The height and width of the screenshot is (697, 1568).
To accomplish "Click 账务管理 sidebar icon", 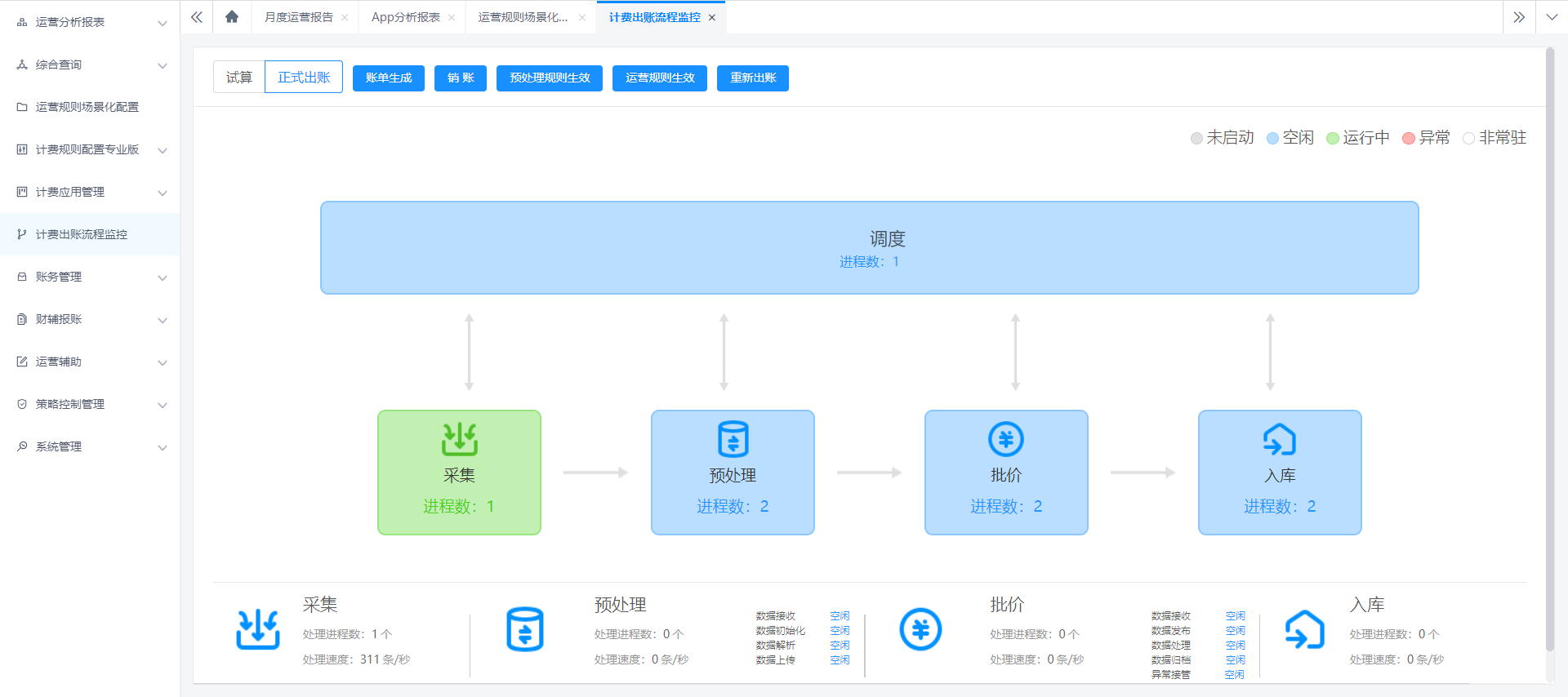I will (x=22, y=277).
